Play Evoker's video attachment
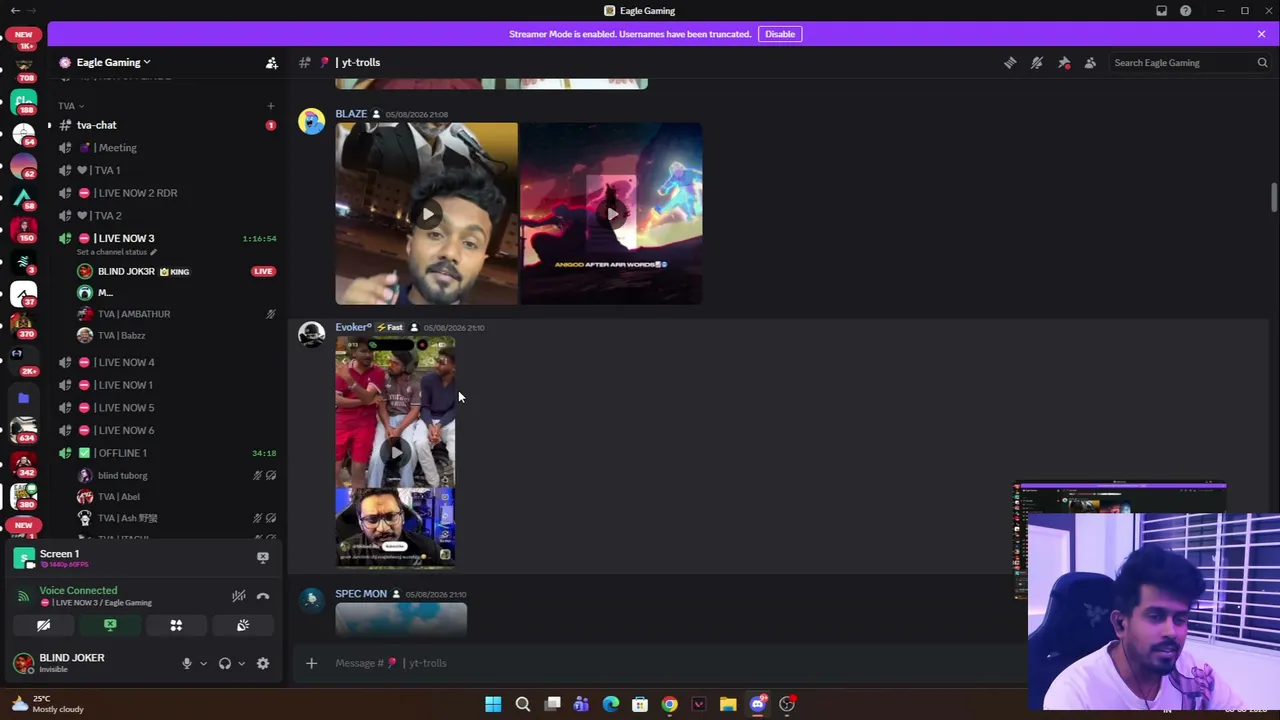 pos(395,453)
